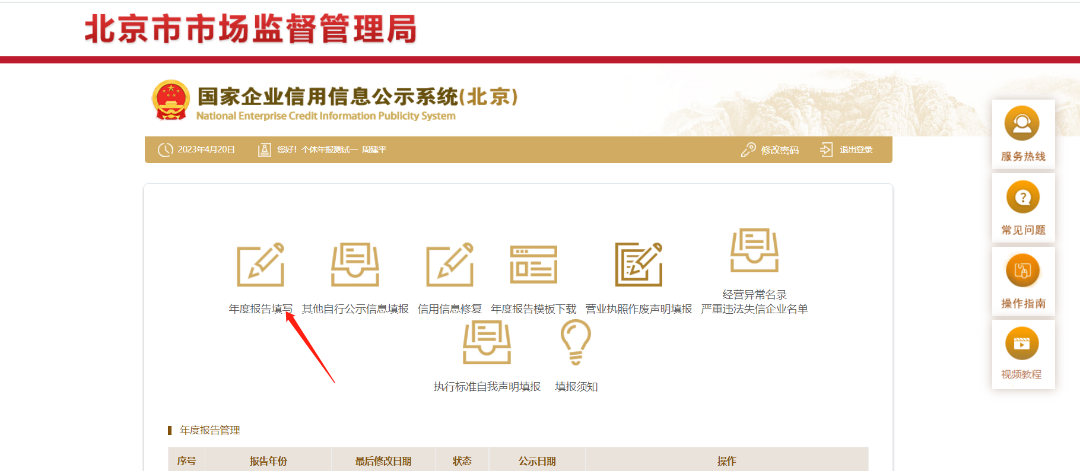
Task: Click the key icon beside 修改密码
Action: [x=748, y=149]
